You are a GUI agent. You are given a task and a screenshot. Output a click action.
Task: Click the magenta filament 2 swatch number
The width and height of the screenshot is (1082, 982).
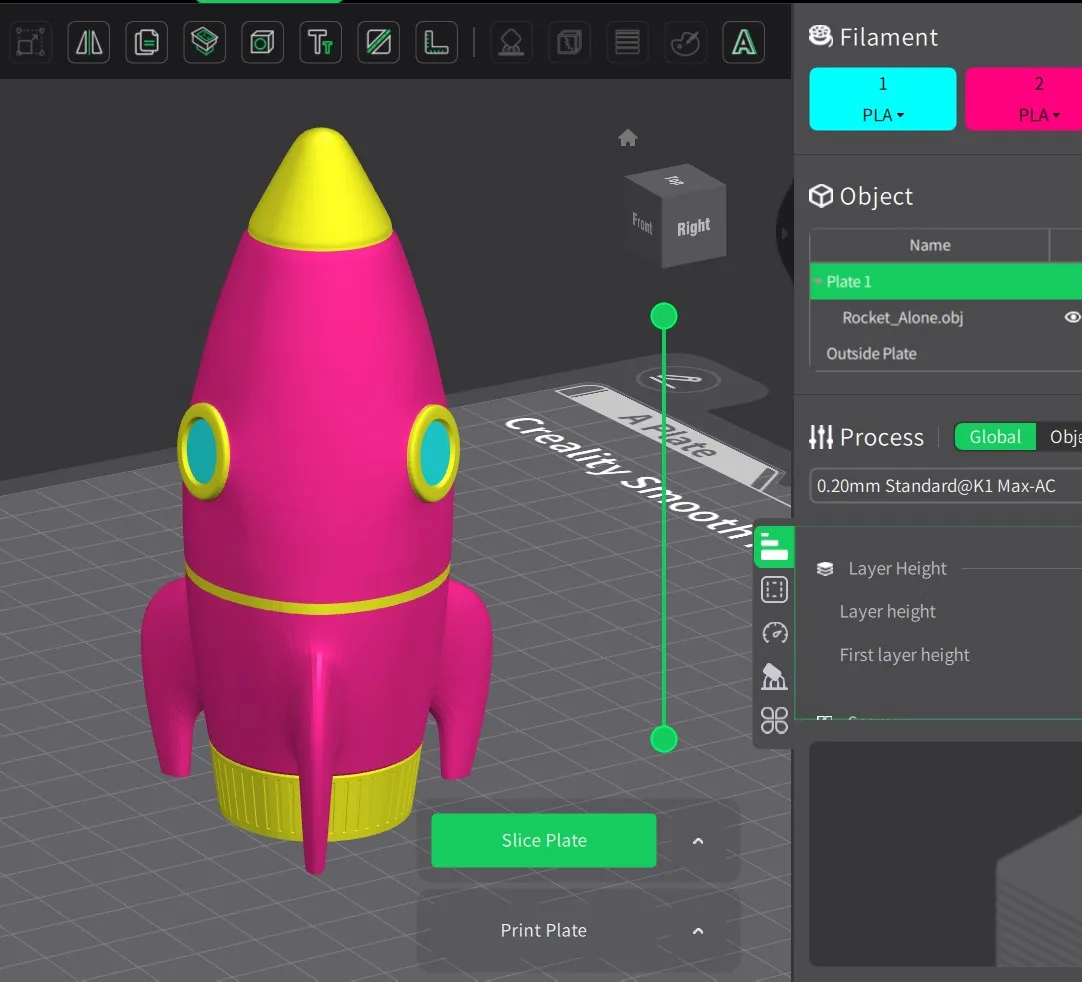pos(1039,84)
